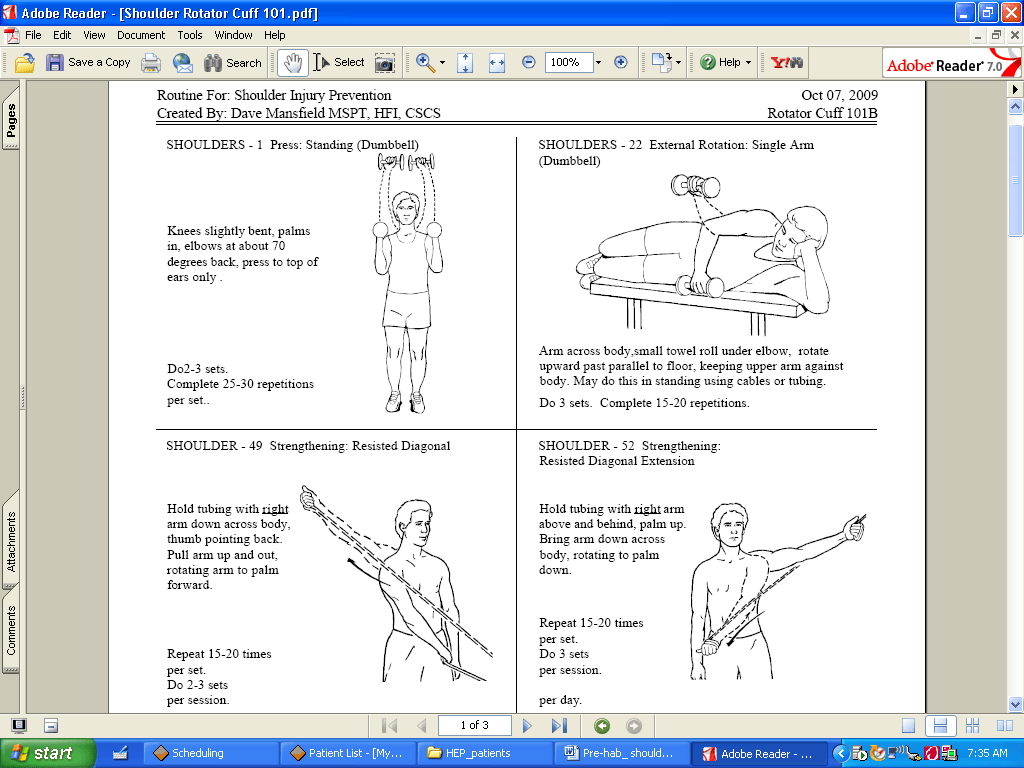Expand hidden system tray icons arrow
Image resolution: width=1024 pixels, height=768 pixels.
click(840, 754)
